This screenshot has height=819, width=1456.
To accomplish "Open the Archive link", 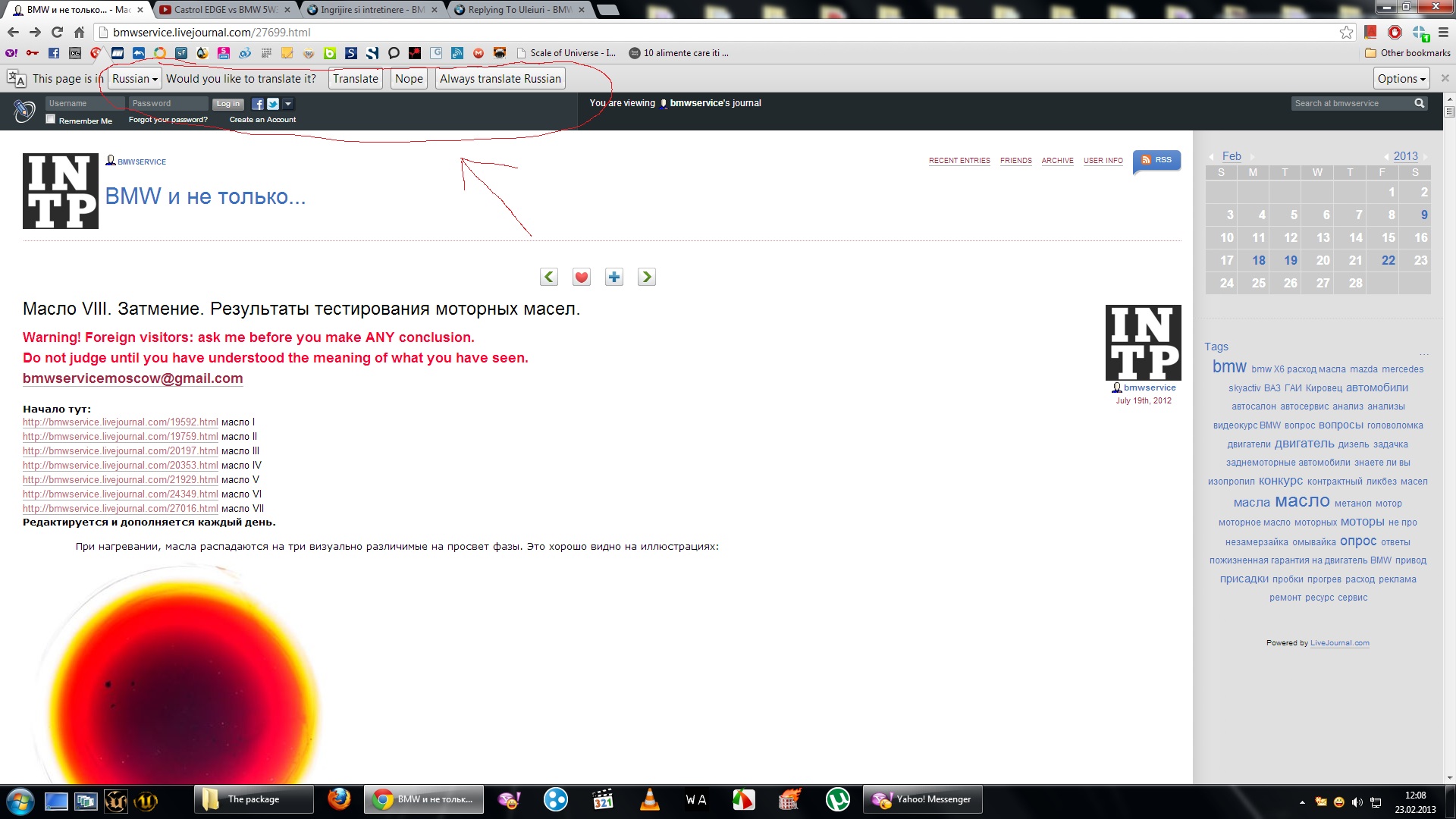I will pyautogui.click(x=1057, y=161).
